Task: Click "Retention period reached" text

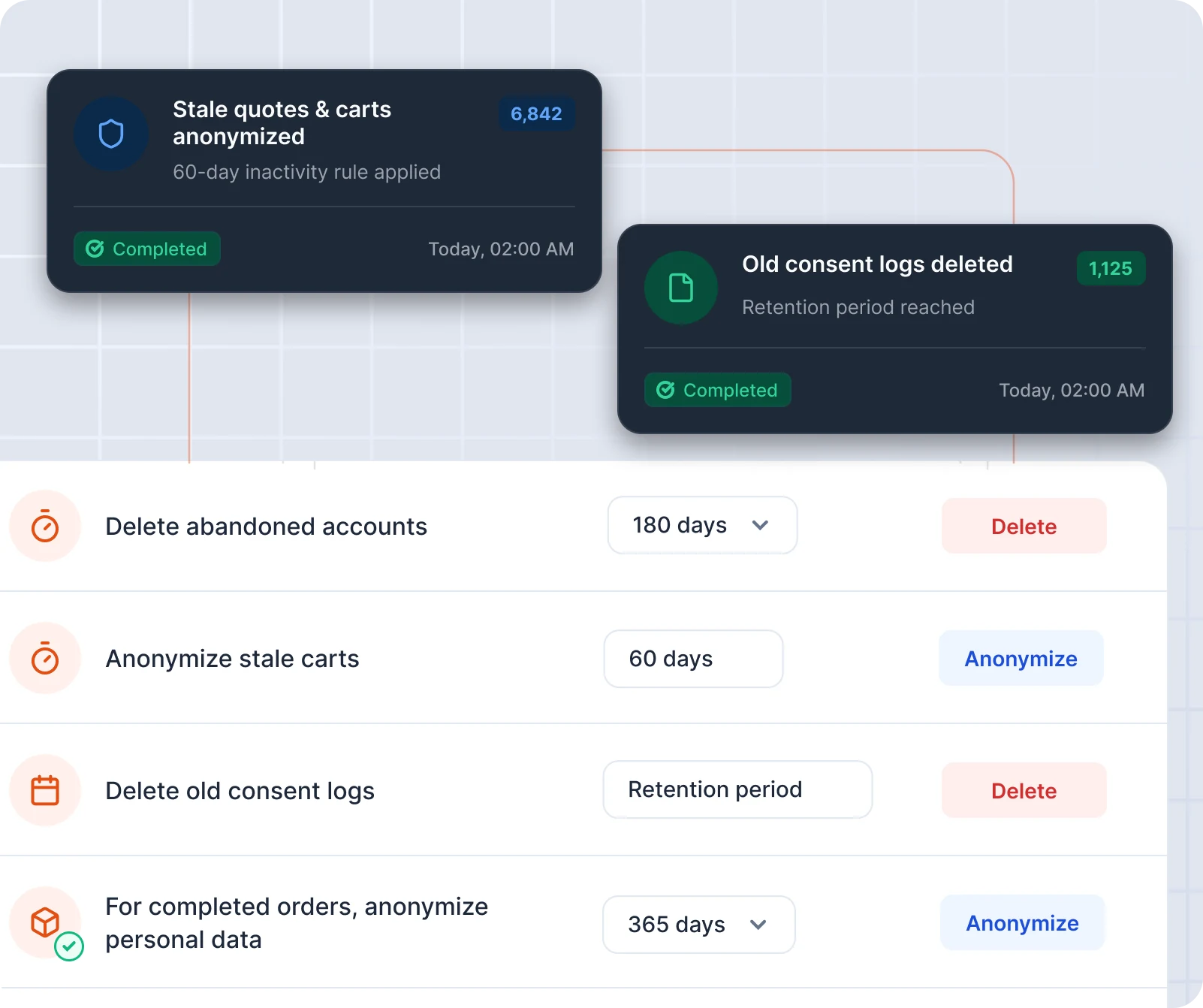Action: pos(858,307)
